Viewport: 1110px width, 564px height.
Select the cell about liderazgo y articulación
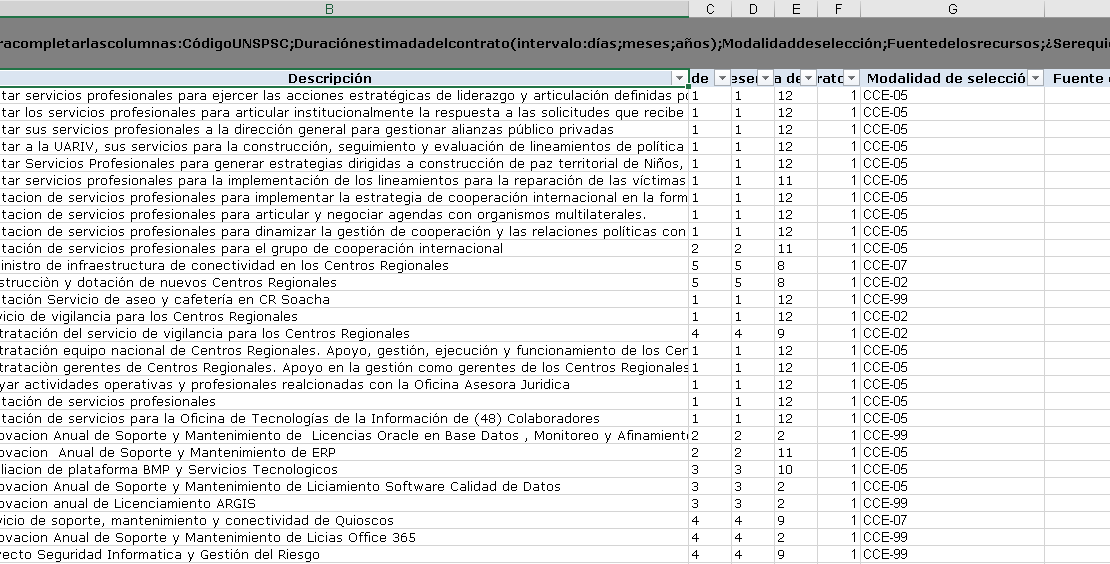click(x=344, y=96)
